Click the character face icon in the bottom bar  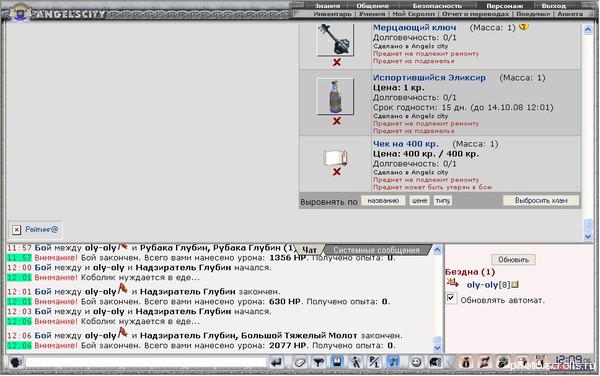point(503,362)
